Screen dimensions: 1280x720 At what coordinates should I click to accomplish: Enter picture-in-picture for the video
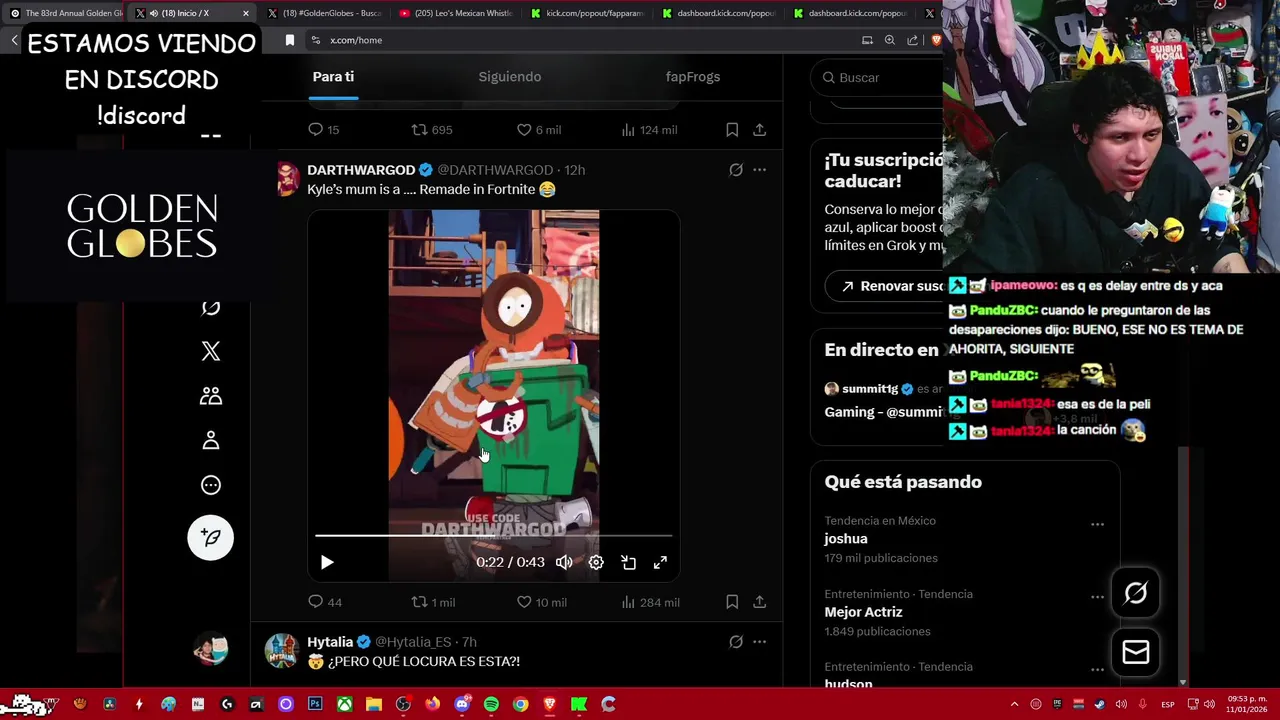tap(628, 562)
